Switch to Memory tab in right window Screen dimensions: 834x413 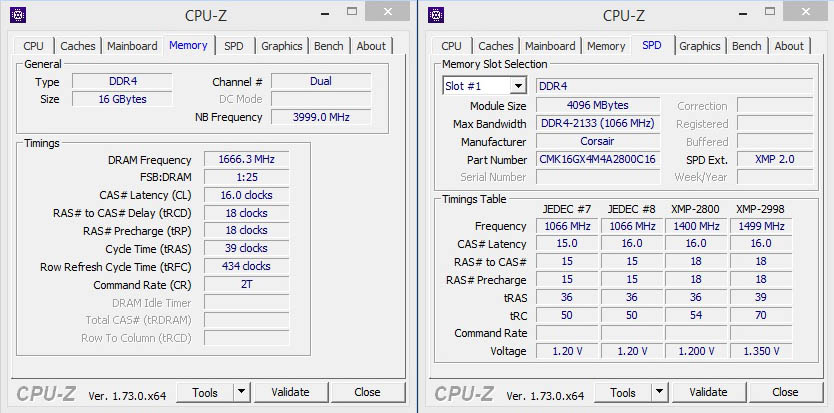pos(606,46)
